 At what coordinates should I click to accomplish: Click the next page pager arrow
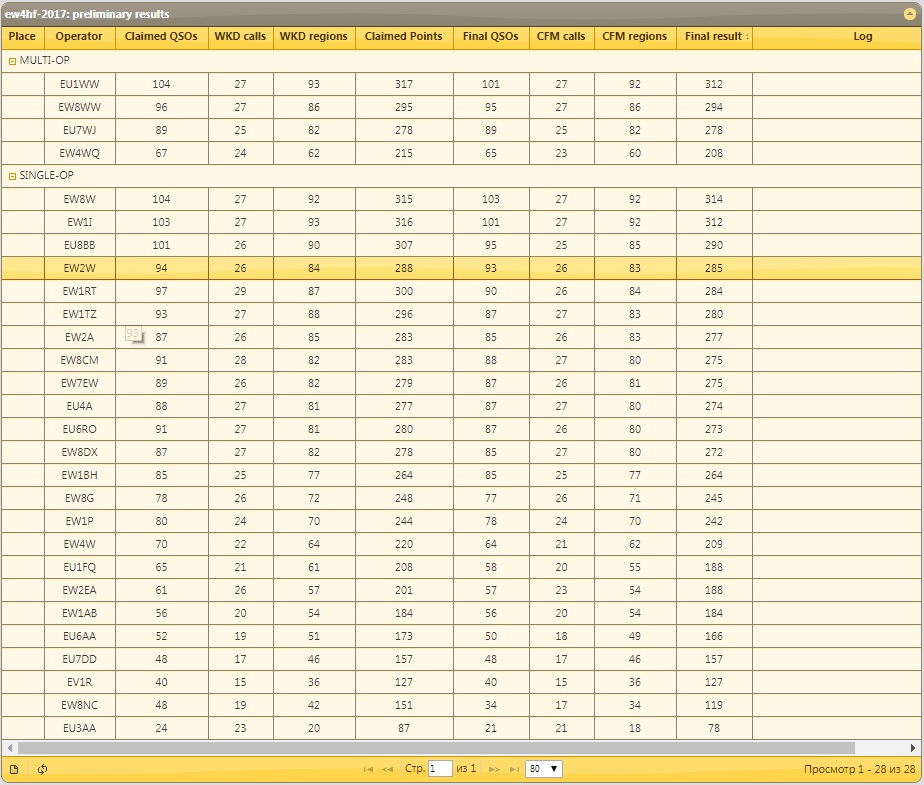[495, 769]
